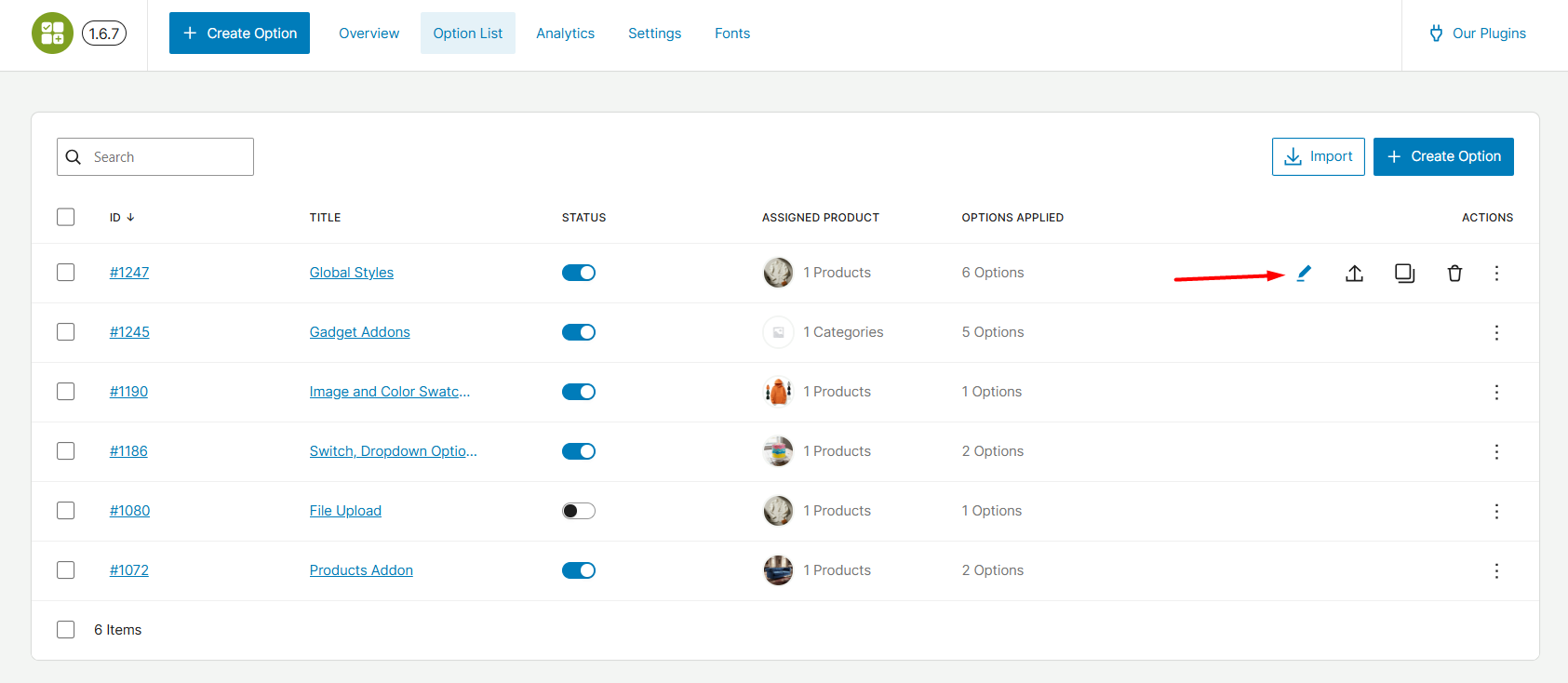Click the duplicate icon for Global Styles
1568x683 pixels.
pos(1405,273)
